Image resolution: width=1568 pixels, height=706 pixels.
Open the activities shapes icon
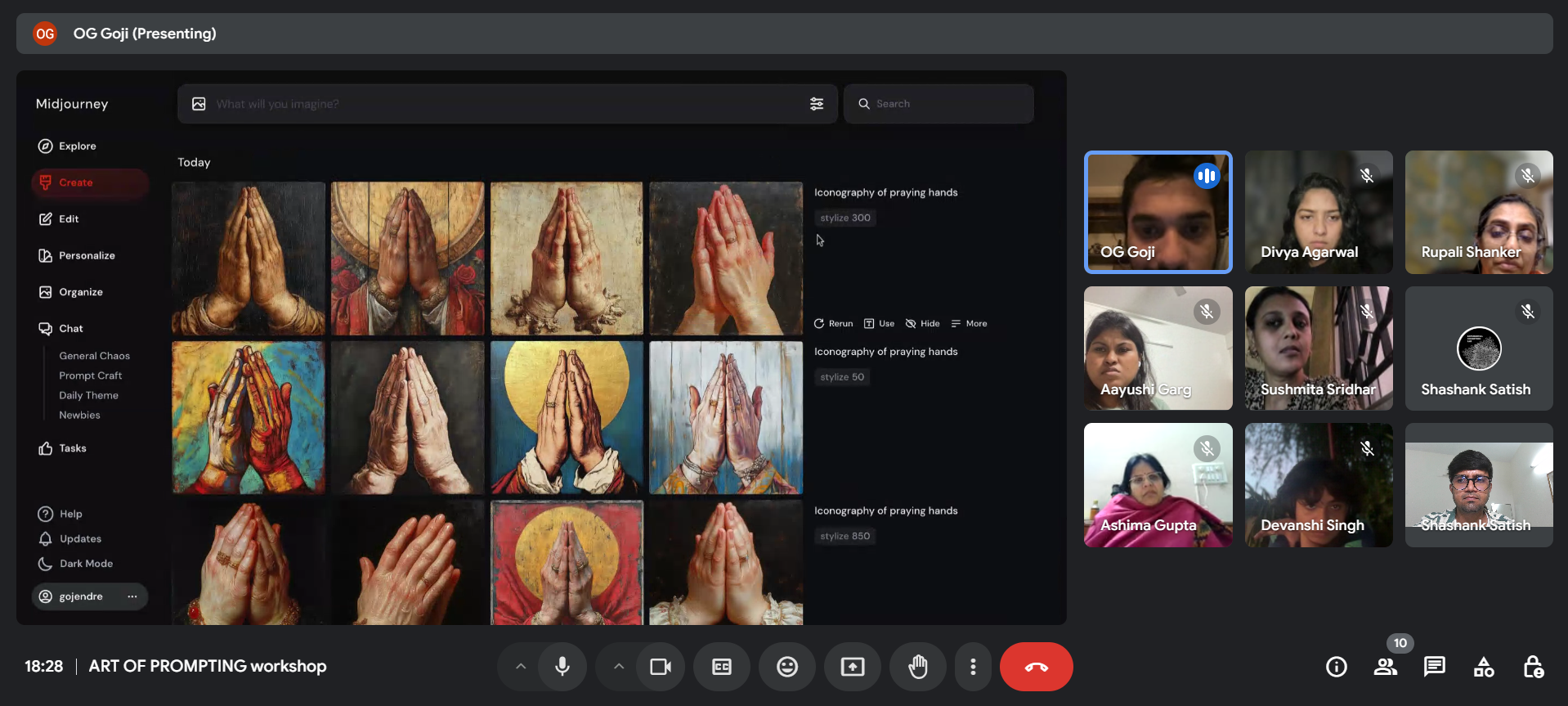pyautogui.click(x=1484, y=667)
